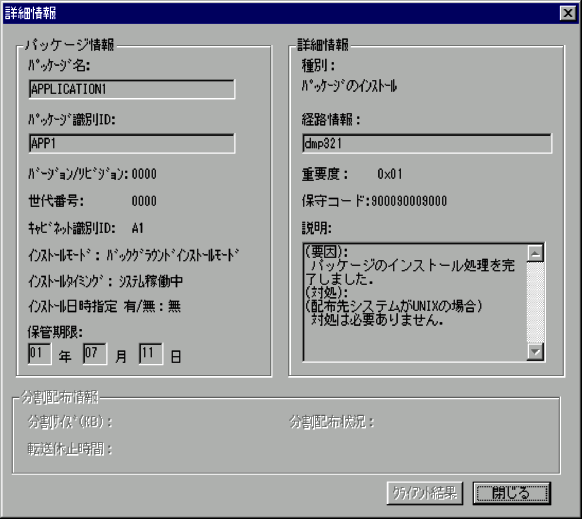
Task: Click inside the 説明 text area
Action: click(415, 302)
